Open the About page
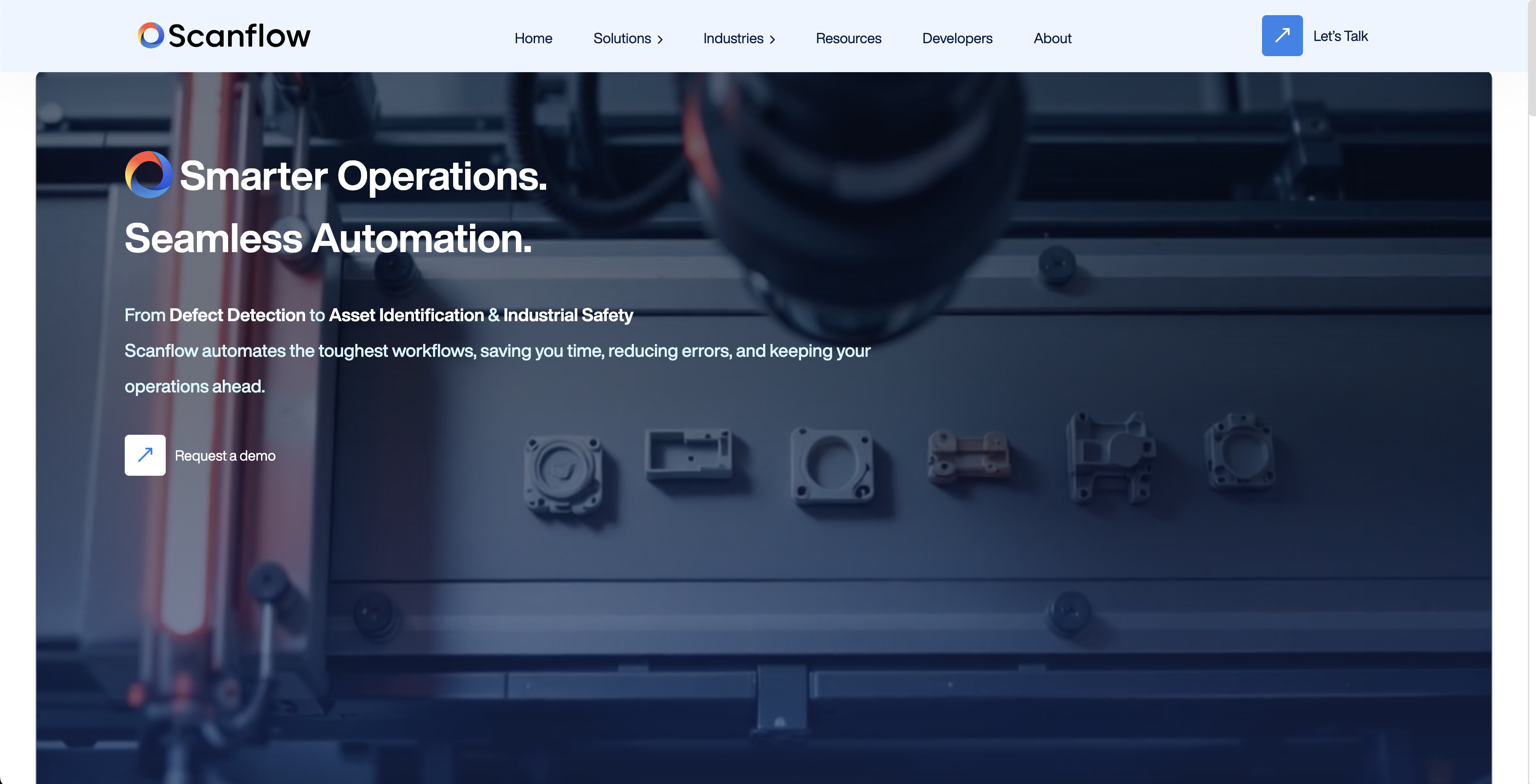1536x784 pixels. 1052,38
